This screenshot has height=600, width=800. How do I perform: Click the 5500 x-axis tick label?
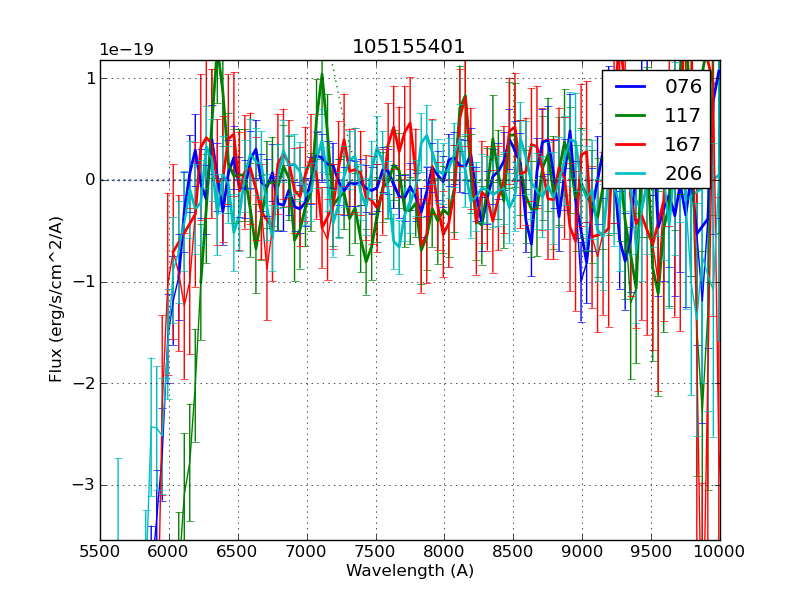(x=100, y=551)
